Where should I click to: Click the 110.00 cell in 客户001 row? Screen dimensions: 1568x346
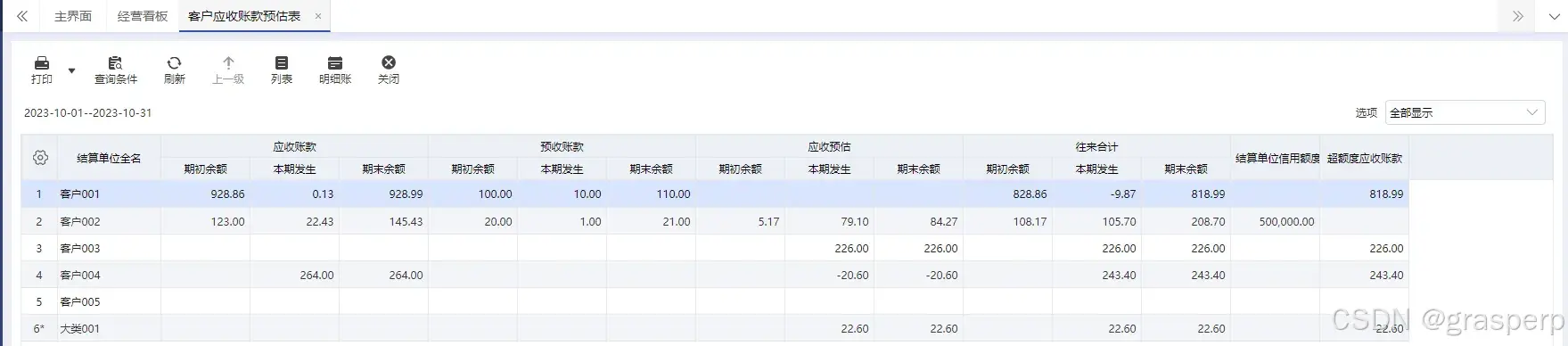point(652,194)
